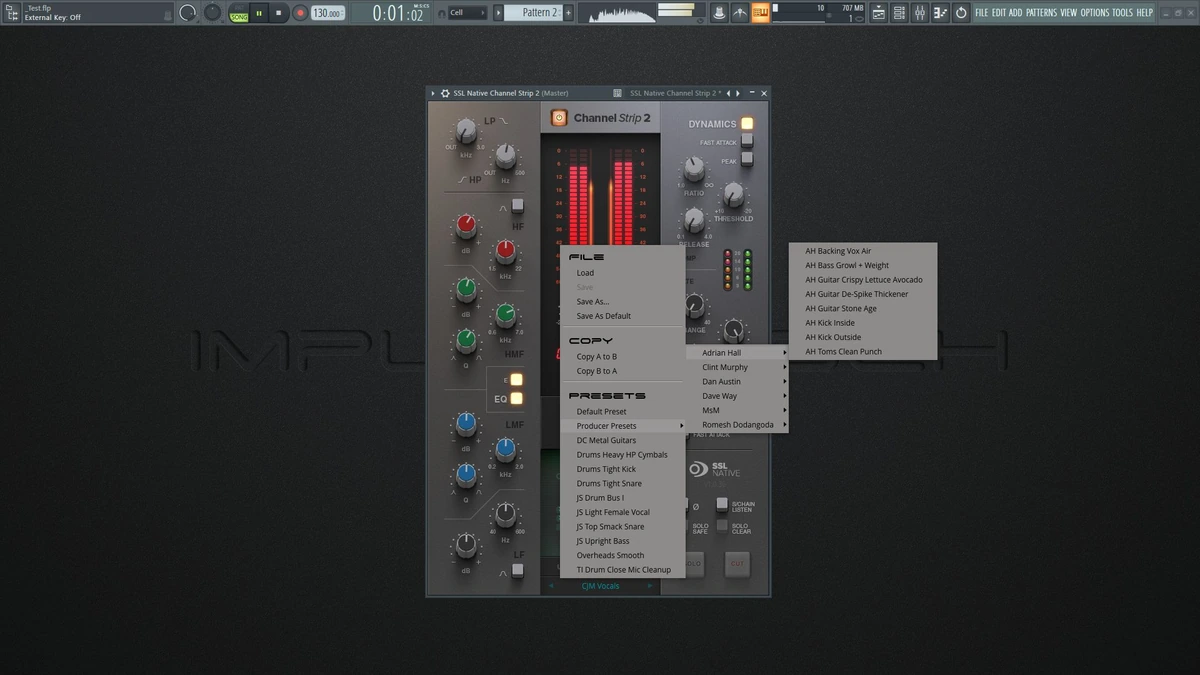Stop playback with the stop button
1200x675 pixels.
tap(279, 13)
